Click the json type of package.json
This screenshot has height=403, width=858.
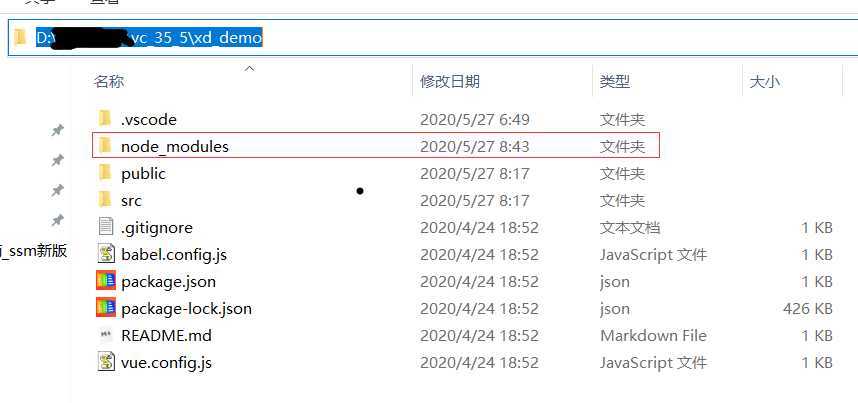(x=614, y=283)
